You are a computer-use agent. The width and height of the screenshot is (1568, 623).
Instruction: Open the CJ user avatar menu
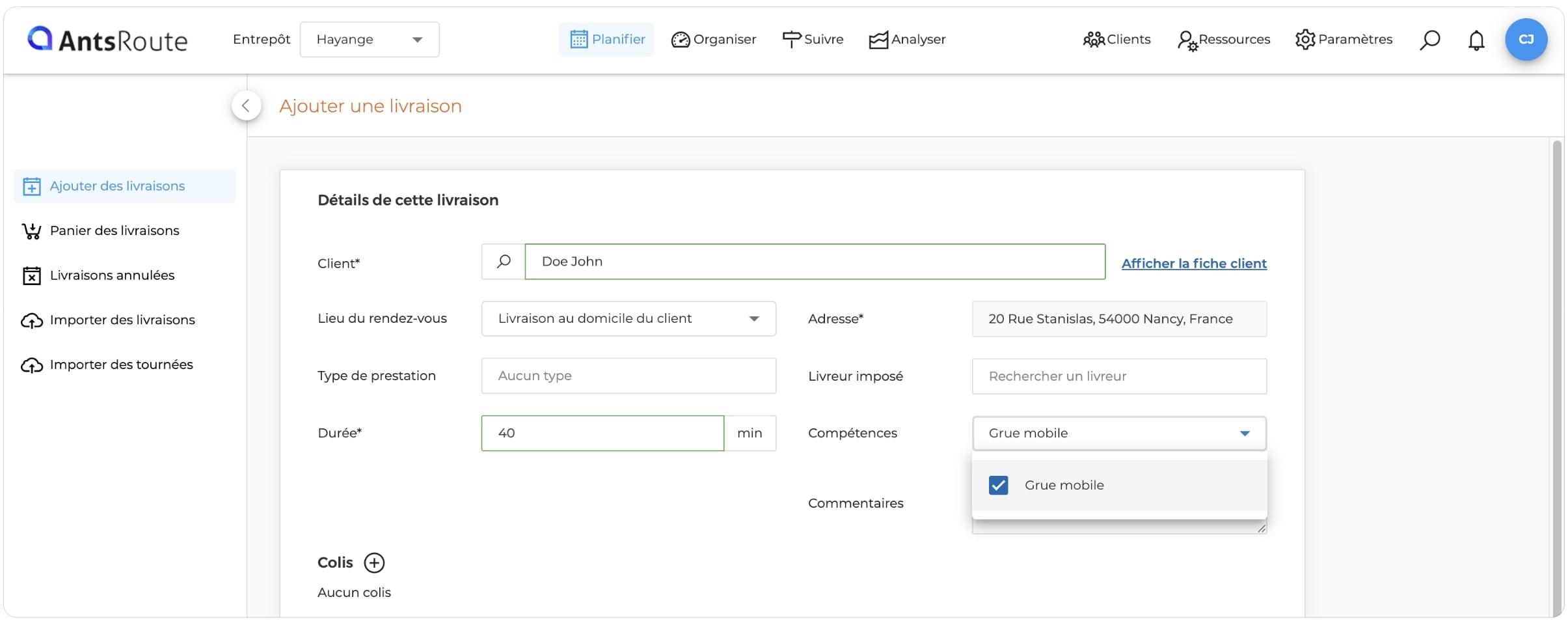[1526, 40]
